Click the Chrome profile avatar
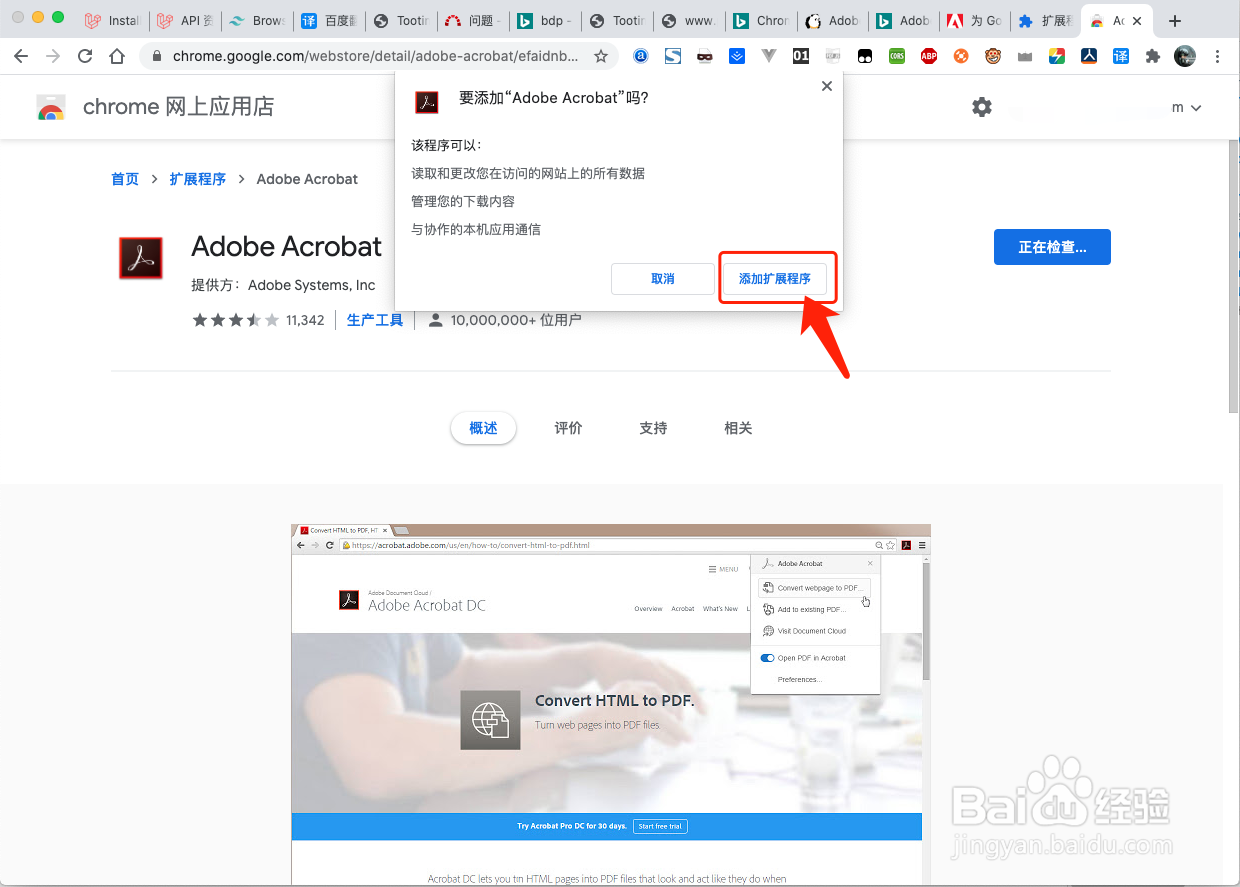The height and width of the screenshot is (887, 1240). click(x=1185, y=57)
